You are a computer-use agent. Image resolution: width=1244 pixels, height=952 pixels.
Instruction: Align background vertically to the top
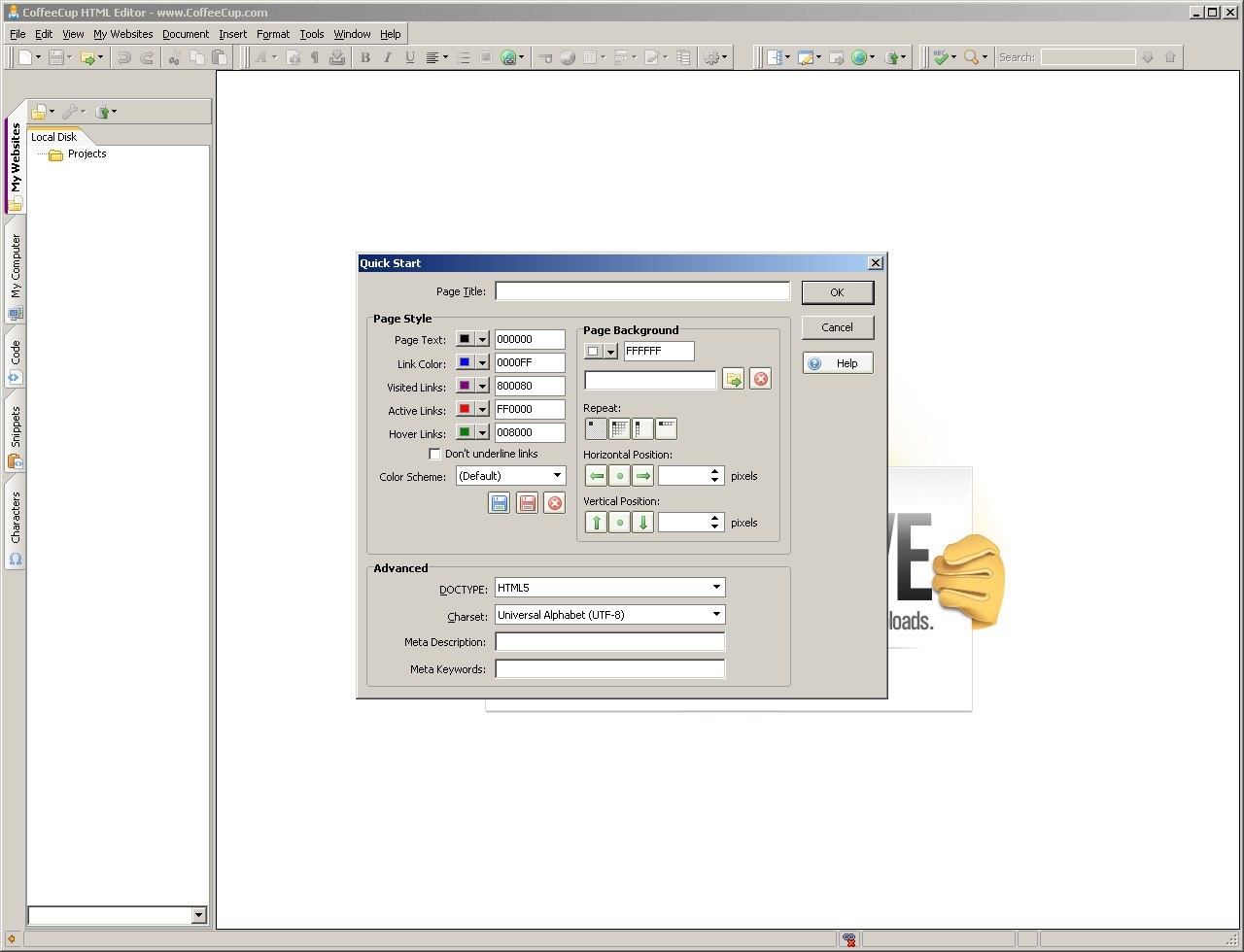(x=596, y=522)
